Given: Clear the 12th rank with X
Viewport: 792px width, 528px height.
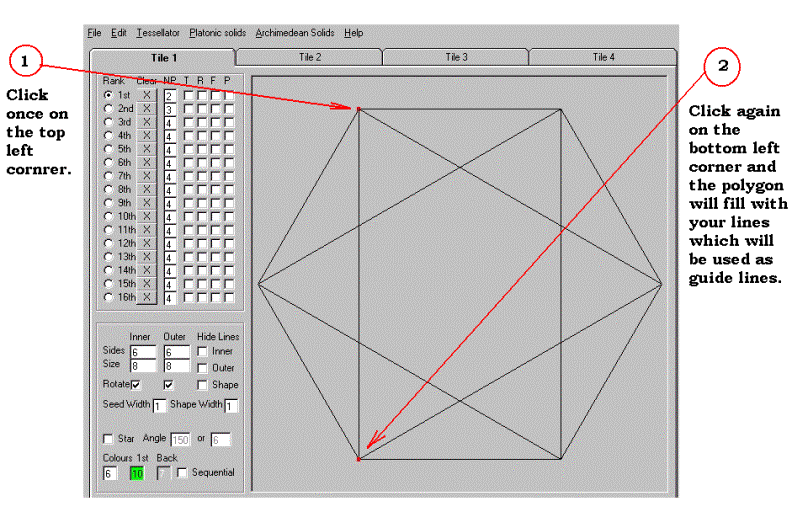Looking at the screenshot, I should pos(147,243).
